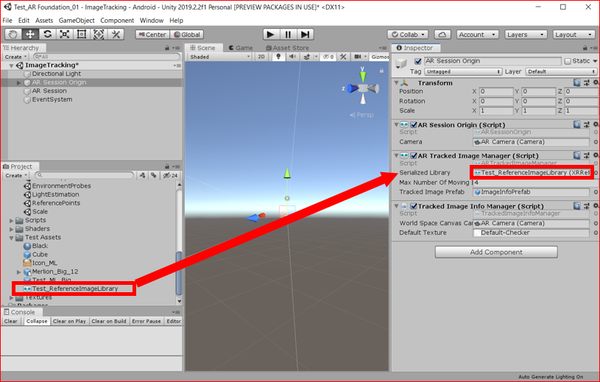Select the Rect tool

click(x=82, y=34)
